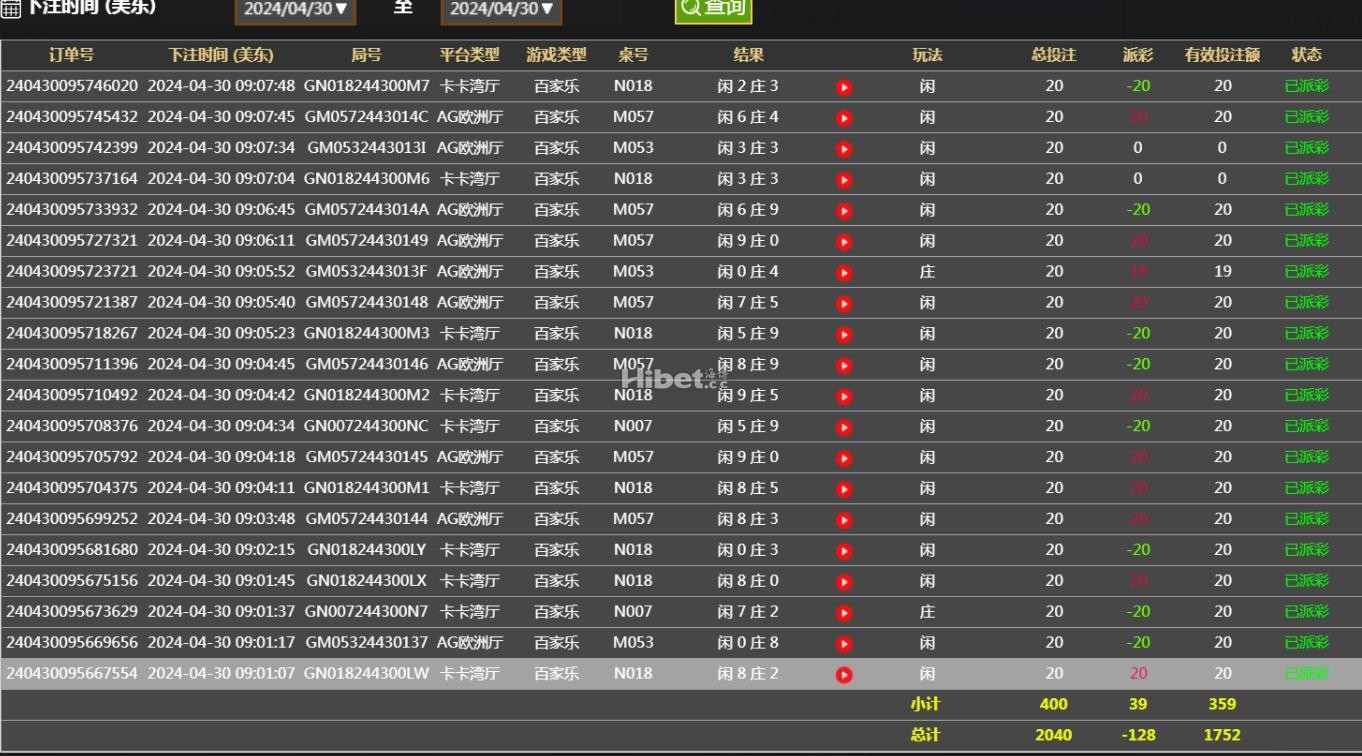This screenshot has width=1362, height=756.
Task: Click round number GN007244300NC
Action: [x=366, y=426]
